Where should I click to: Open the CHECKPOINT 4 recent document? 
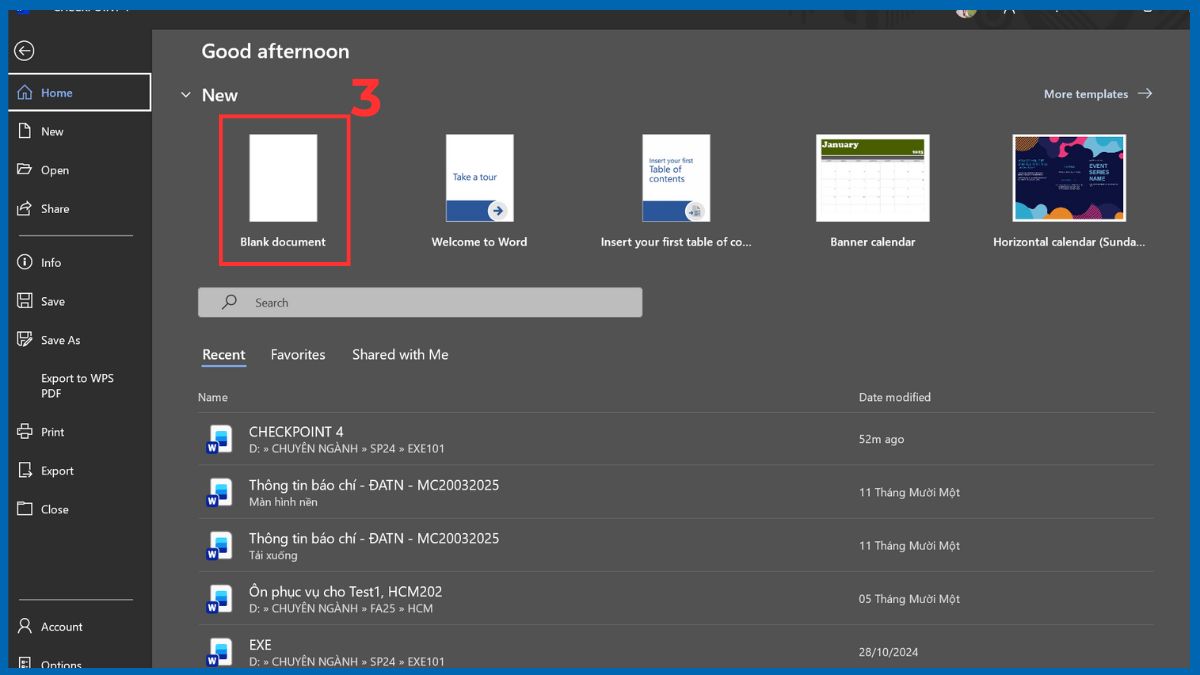click(296, 432)
